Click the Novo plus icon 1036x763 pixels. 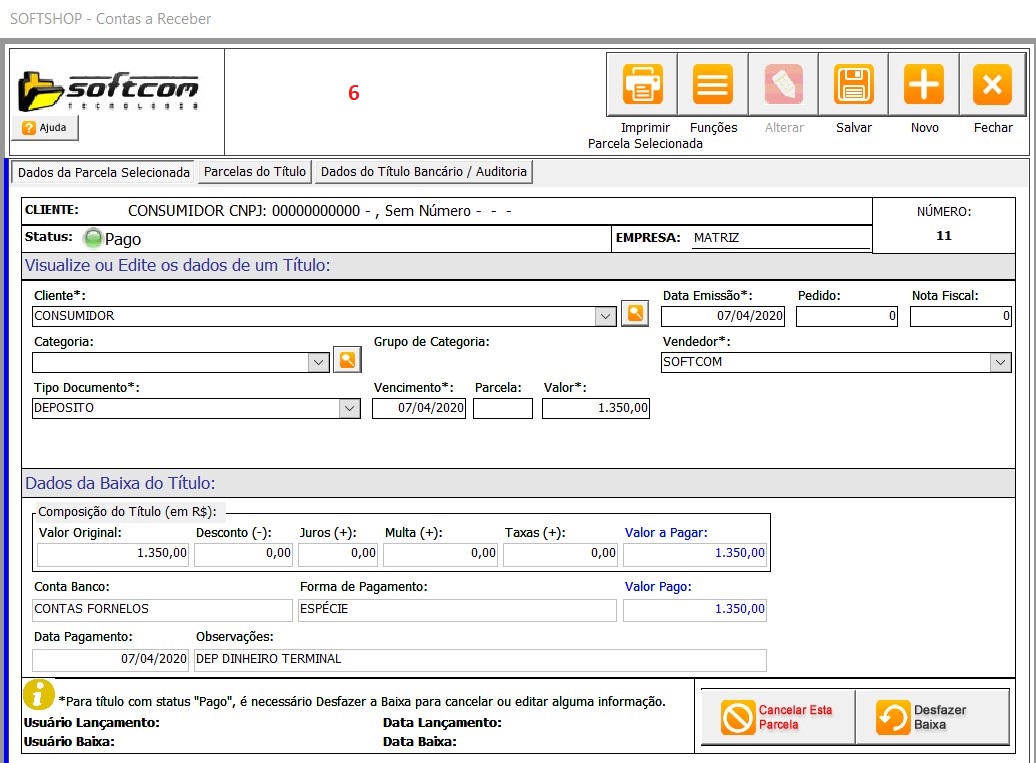click(x=924, y=85)
